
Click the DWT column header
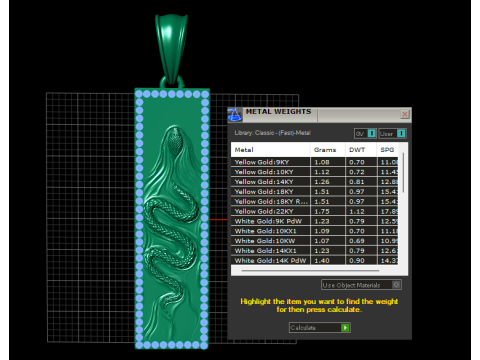[361, 150]
